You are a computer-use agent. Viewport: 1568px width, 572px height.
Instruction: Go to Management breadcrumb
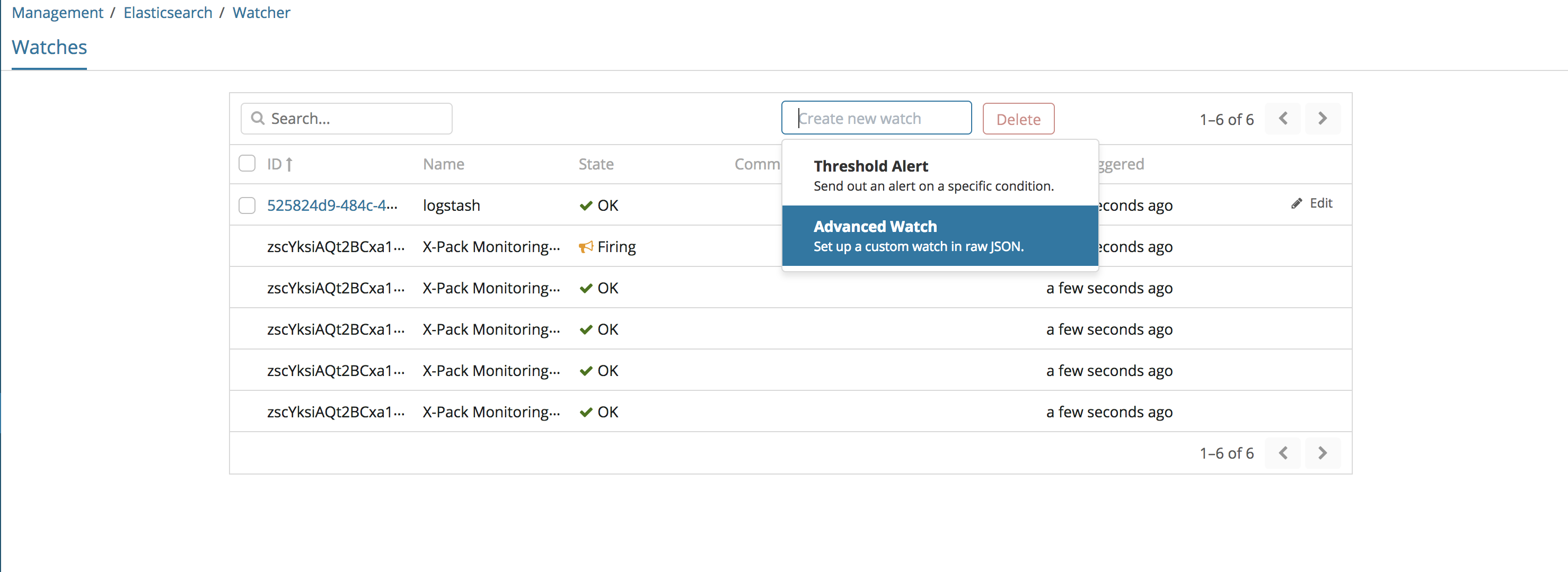[x=57, y=13]
